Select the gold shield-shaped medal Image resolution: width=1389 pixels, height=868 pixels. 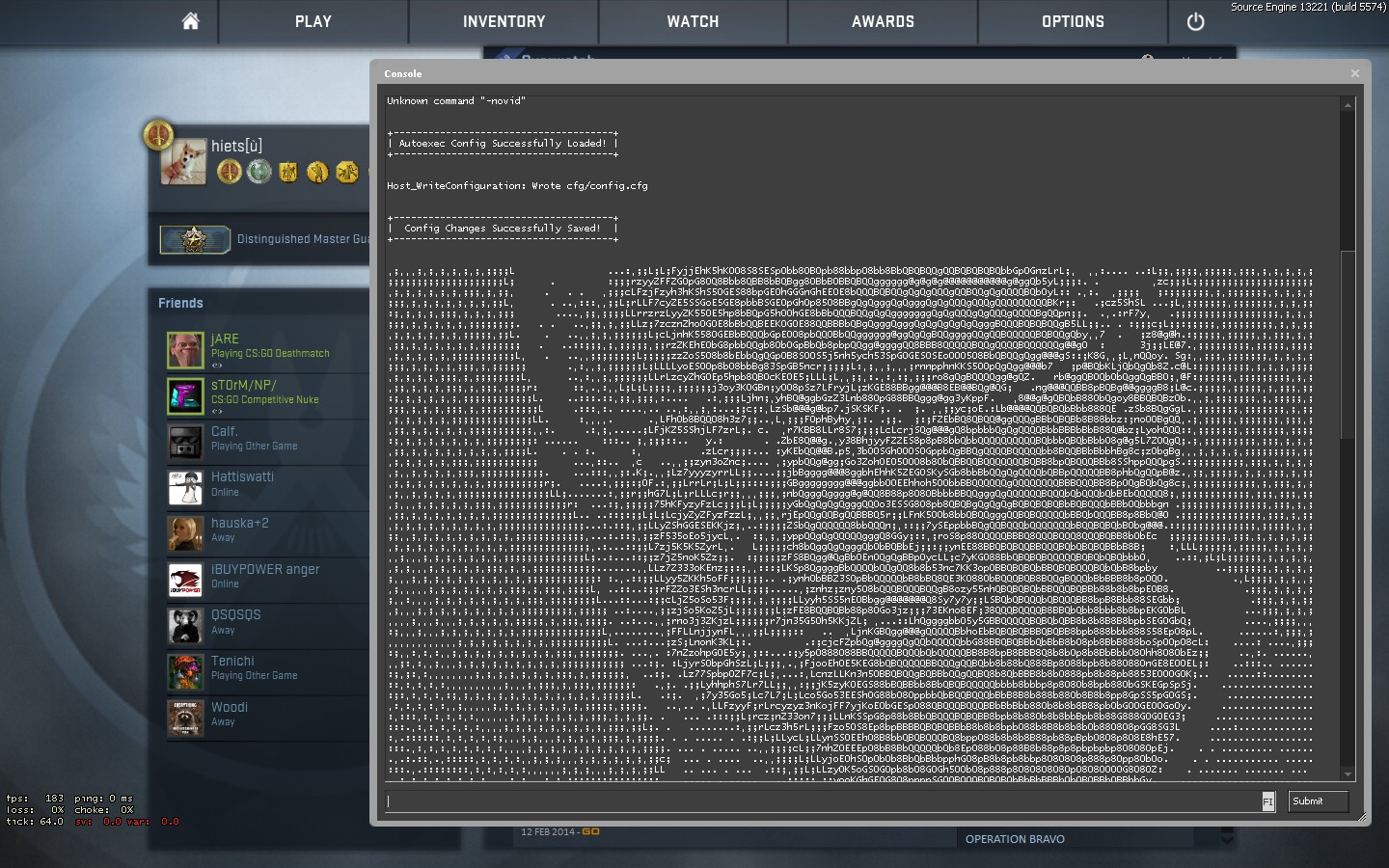pos(287,172)
